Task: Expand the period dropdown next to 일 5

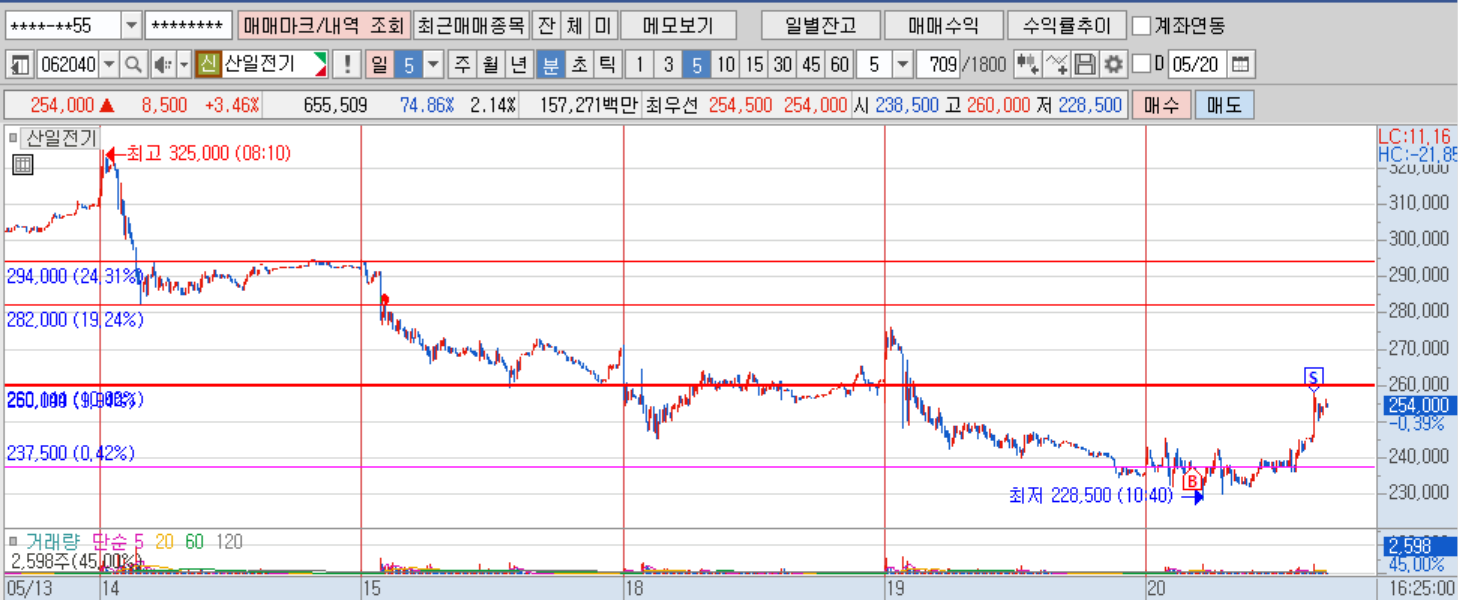Action: 433,65
